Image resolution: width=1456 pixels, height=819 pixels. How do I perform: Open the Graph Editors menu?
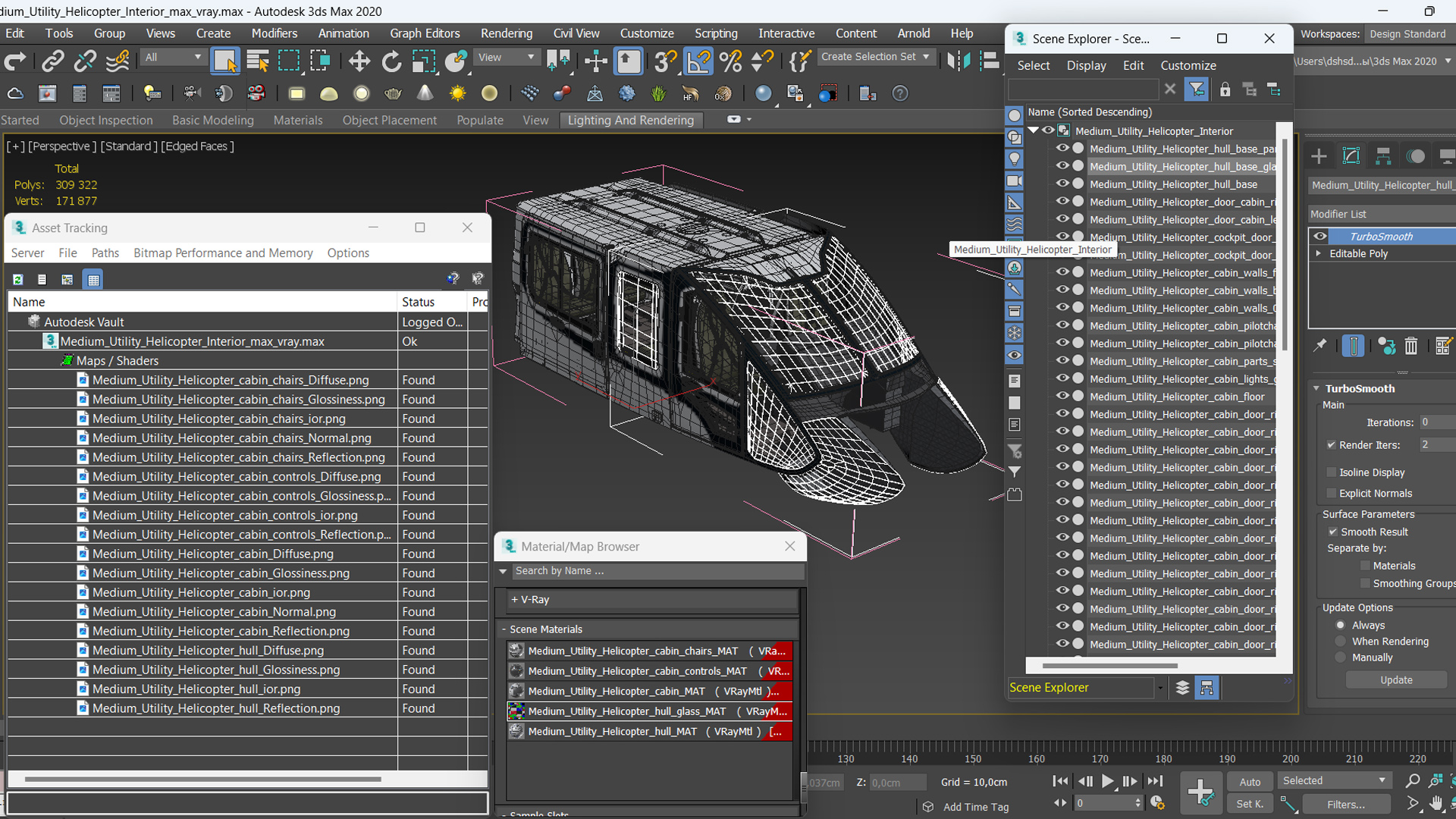point(425,33)
